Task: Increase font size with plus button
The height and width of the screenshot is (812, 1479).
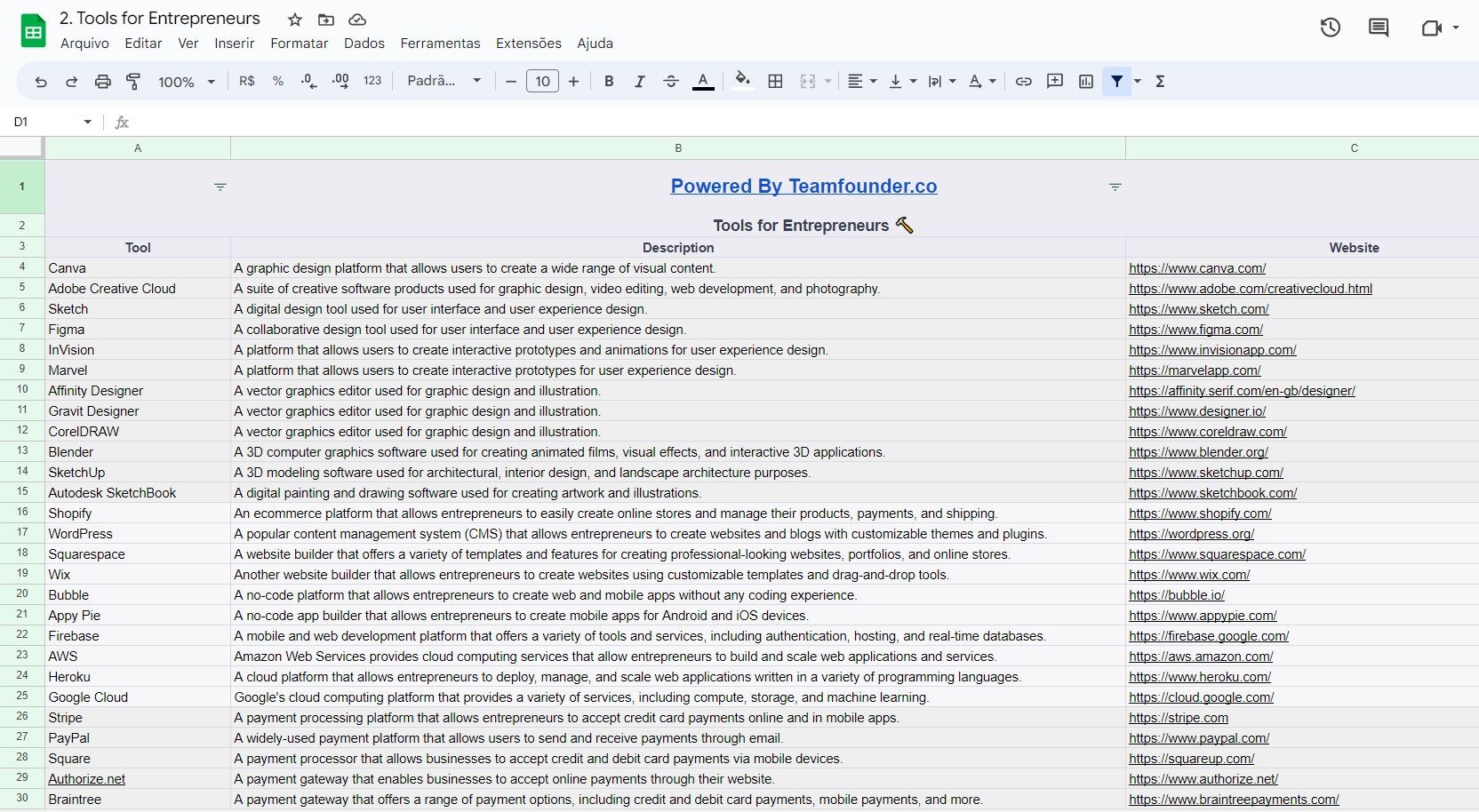Action: coord(574,82)
